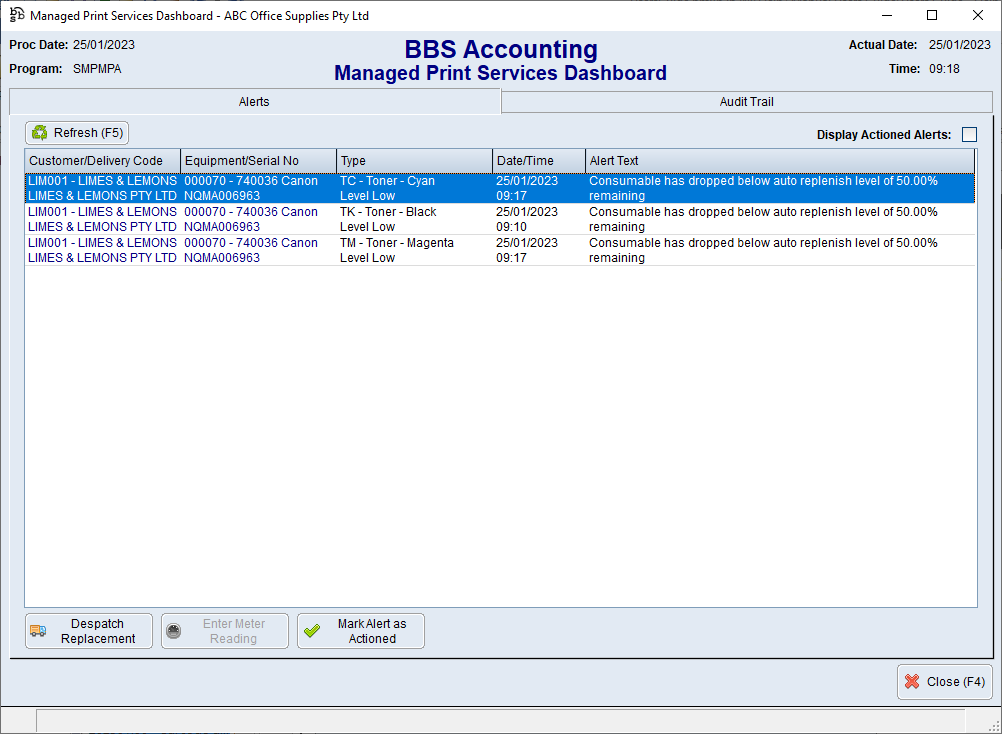The width and height of the screenshot is (1002, 734).
Task: Click the application icon in title bar
Action: (x=17, y=15)
